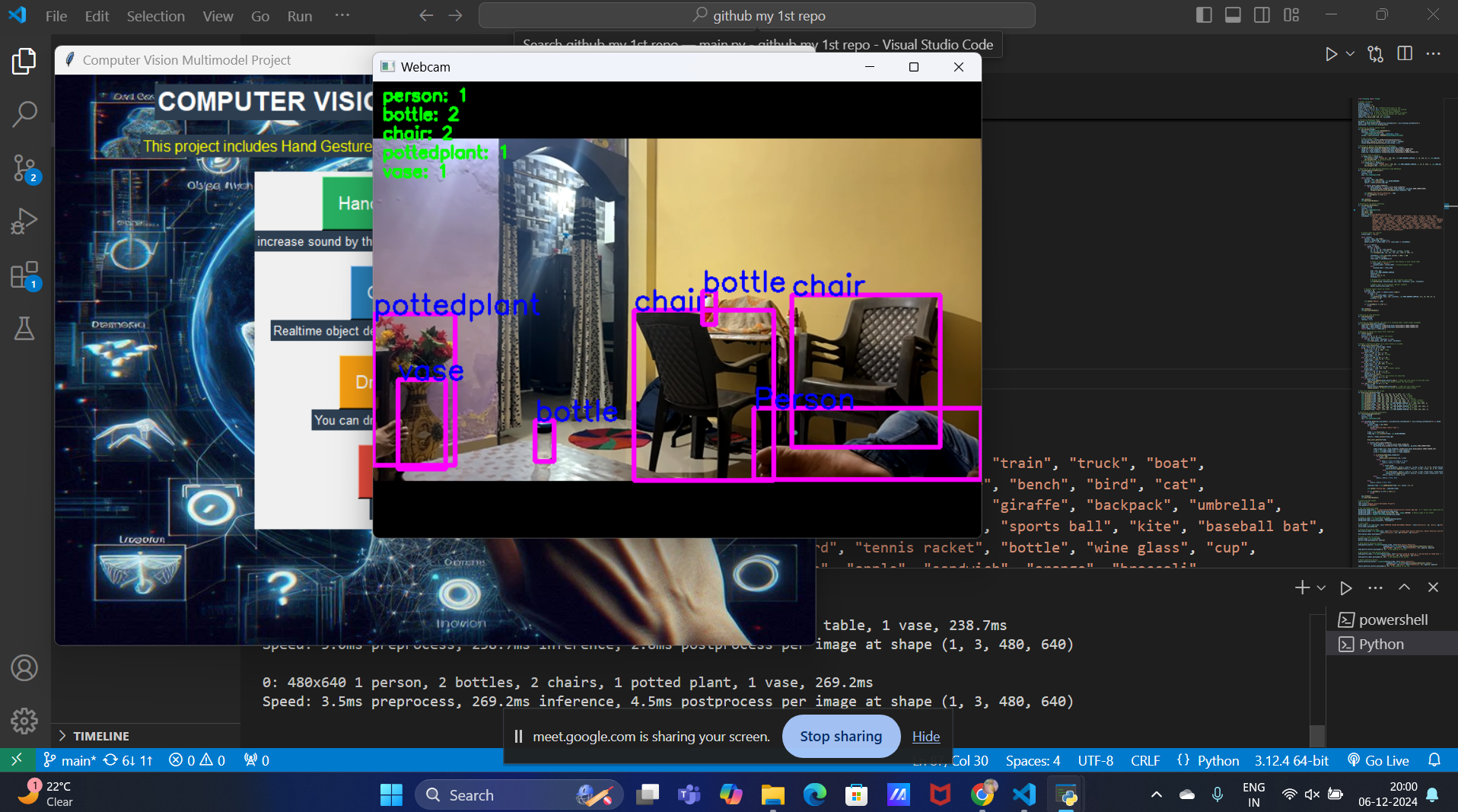Select the Python terminal
Screen dimensions: 1458x812
tap(1392, 644)
